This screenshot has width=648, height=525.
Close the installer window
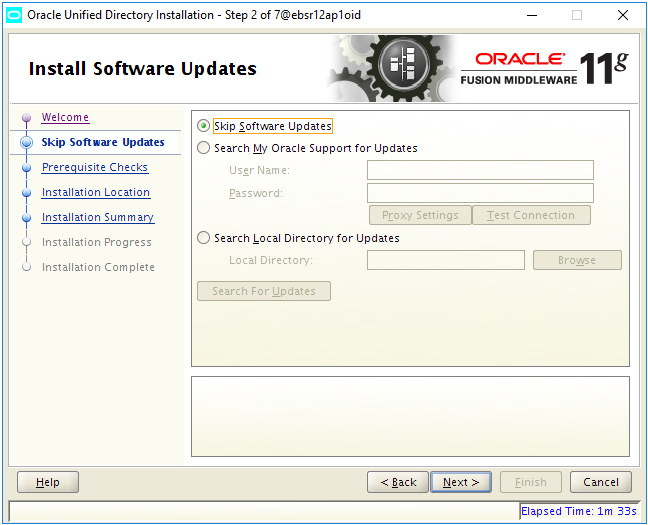pyautogui.click(x=623, y=16)
